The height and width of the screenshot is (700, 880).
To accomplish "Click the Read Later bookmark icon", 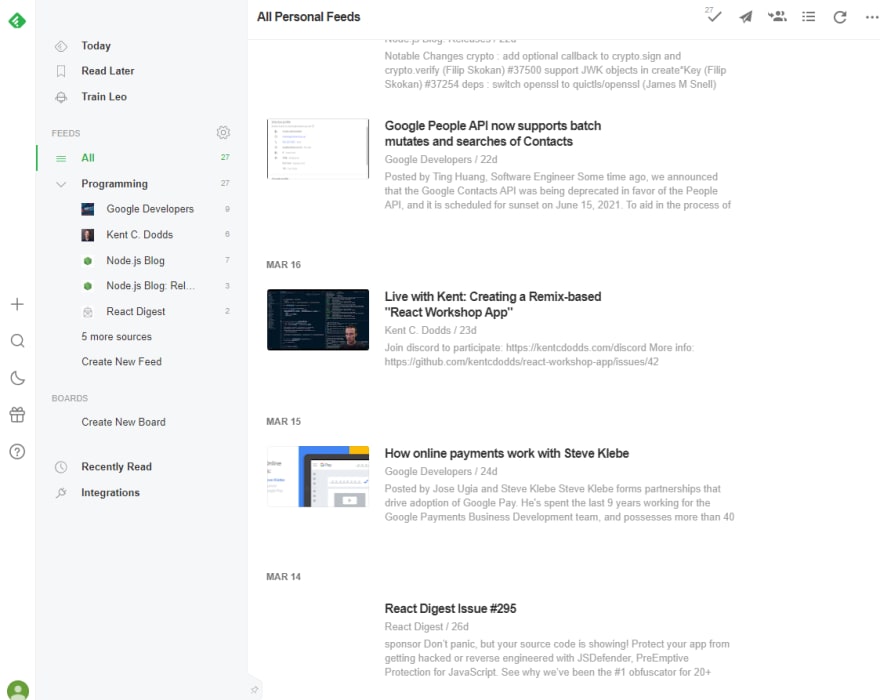I will click(61, 71).
